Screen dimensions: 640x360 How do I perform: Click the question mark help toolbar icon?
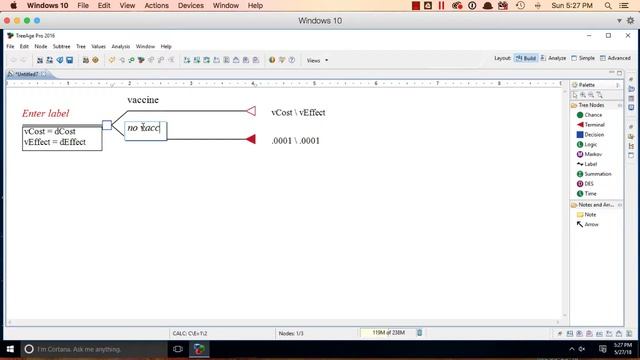point(291,60)
